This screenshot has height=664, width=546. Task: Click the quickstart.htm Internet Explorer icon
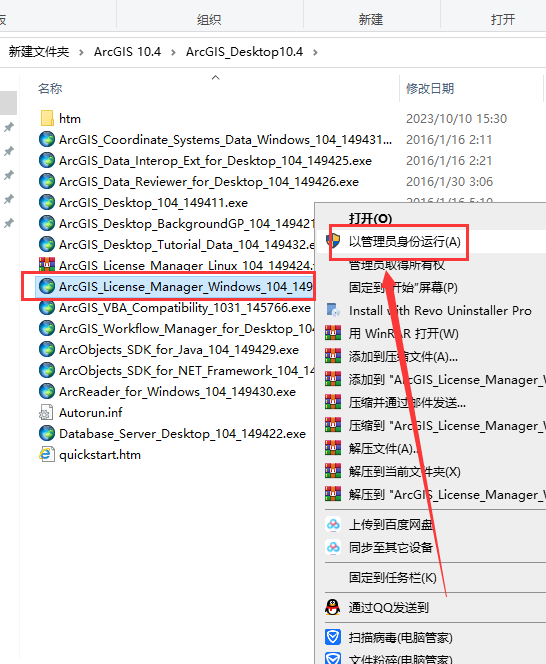click(x=47, y=454)
